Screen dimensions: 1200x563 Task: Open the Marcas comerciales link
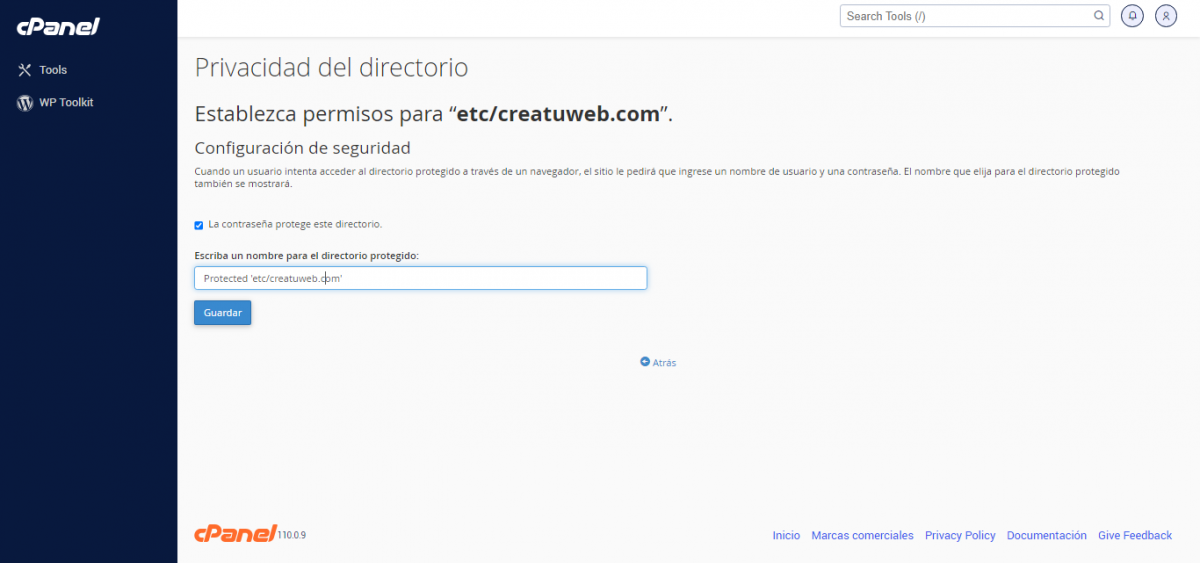862,536
